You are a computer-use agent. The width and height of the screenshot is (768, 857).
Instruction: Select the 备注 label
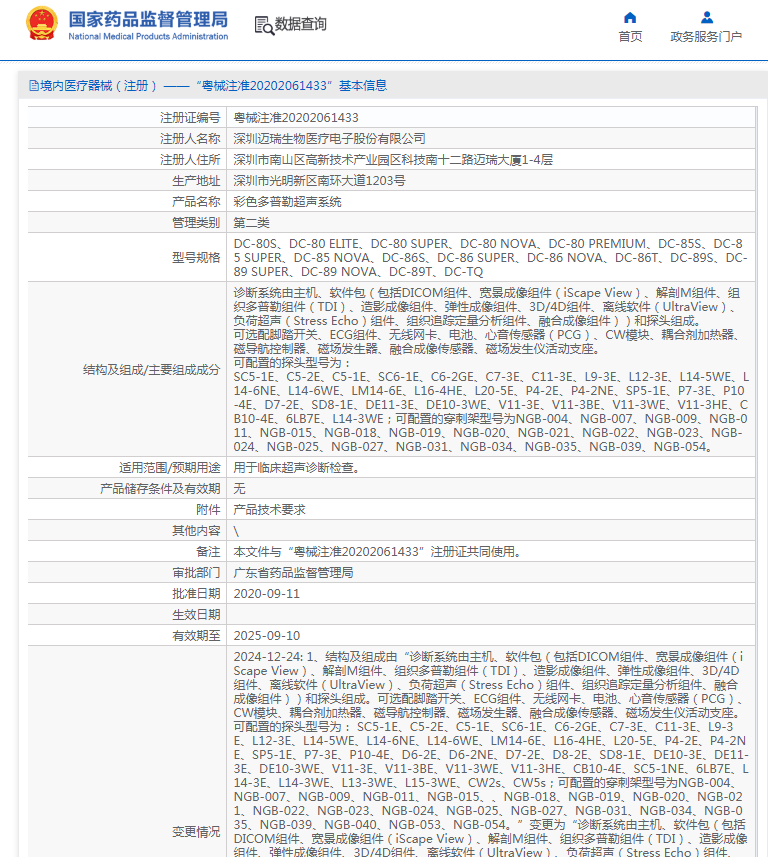point(208,552)
